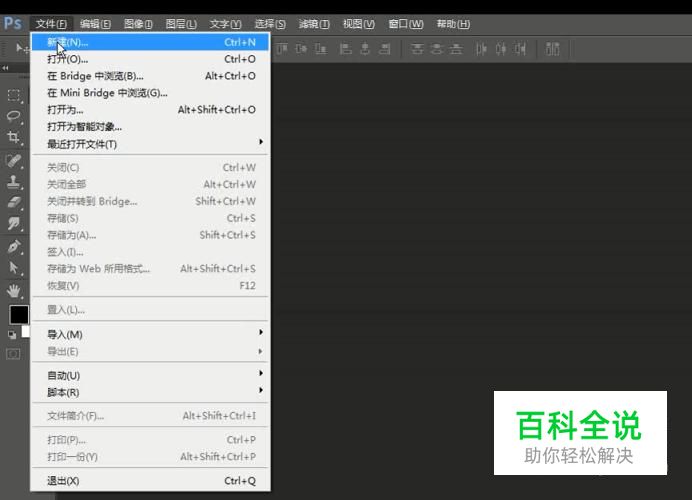Select the Lasso tool

[14, 116]
